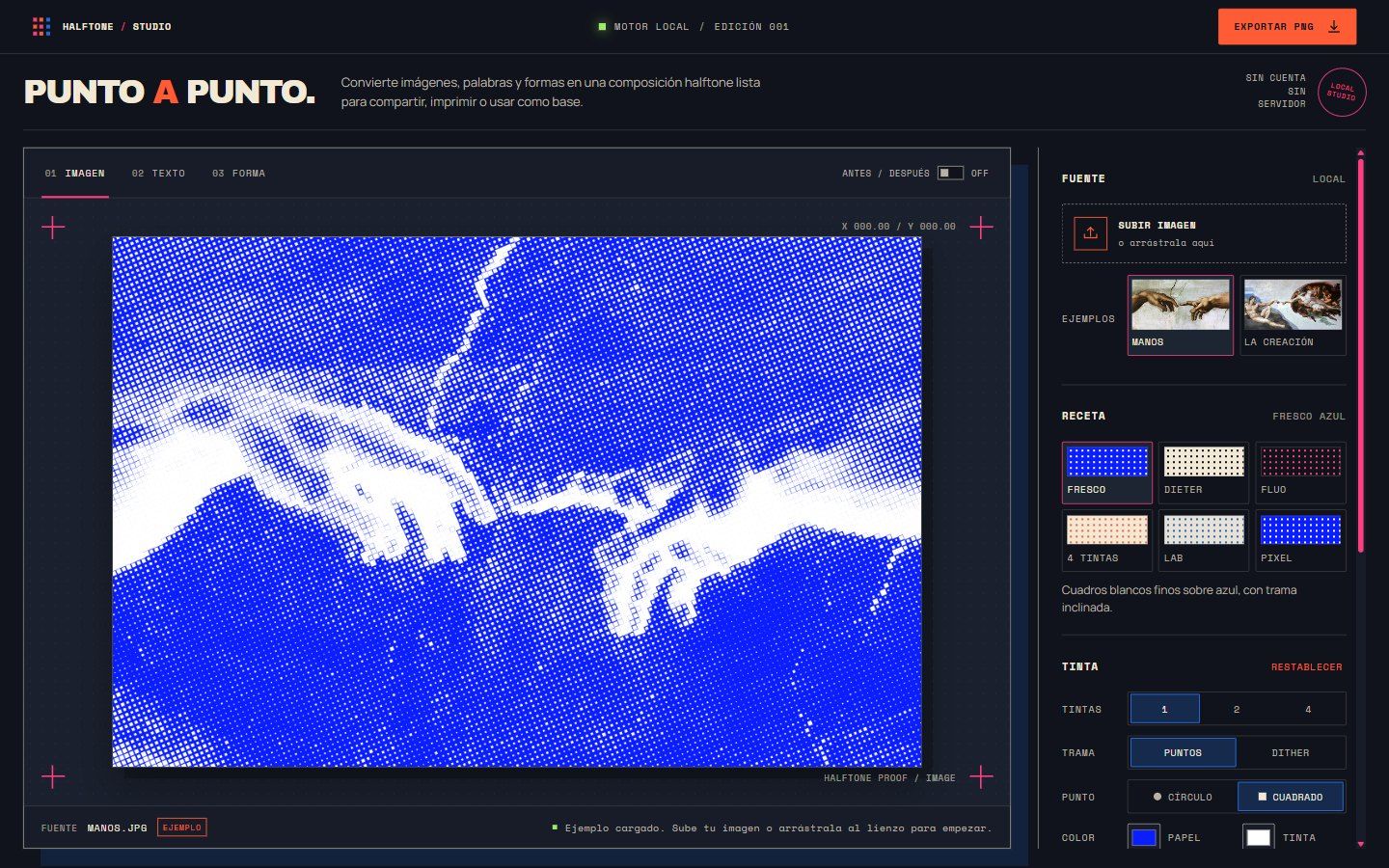Apply the 4 Tintas recipe preset
Screen dimensions: 1389x868
pos(1107,541)
